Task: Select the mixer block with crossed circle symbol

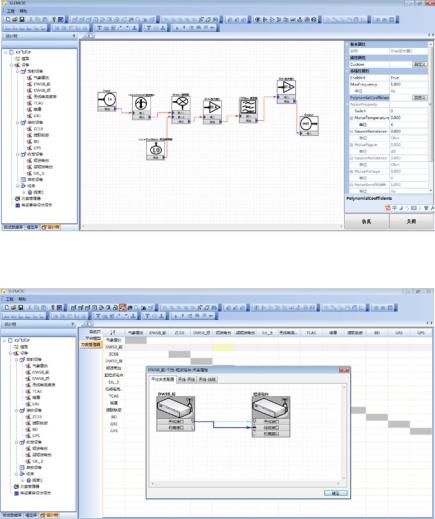Action: click(181, 109)
